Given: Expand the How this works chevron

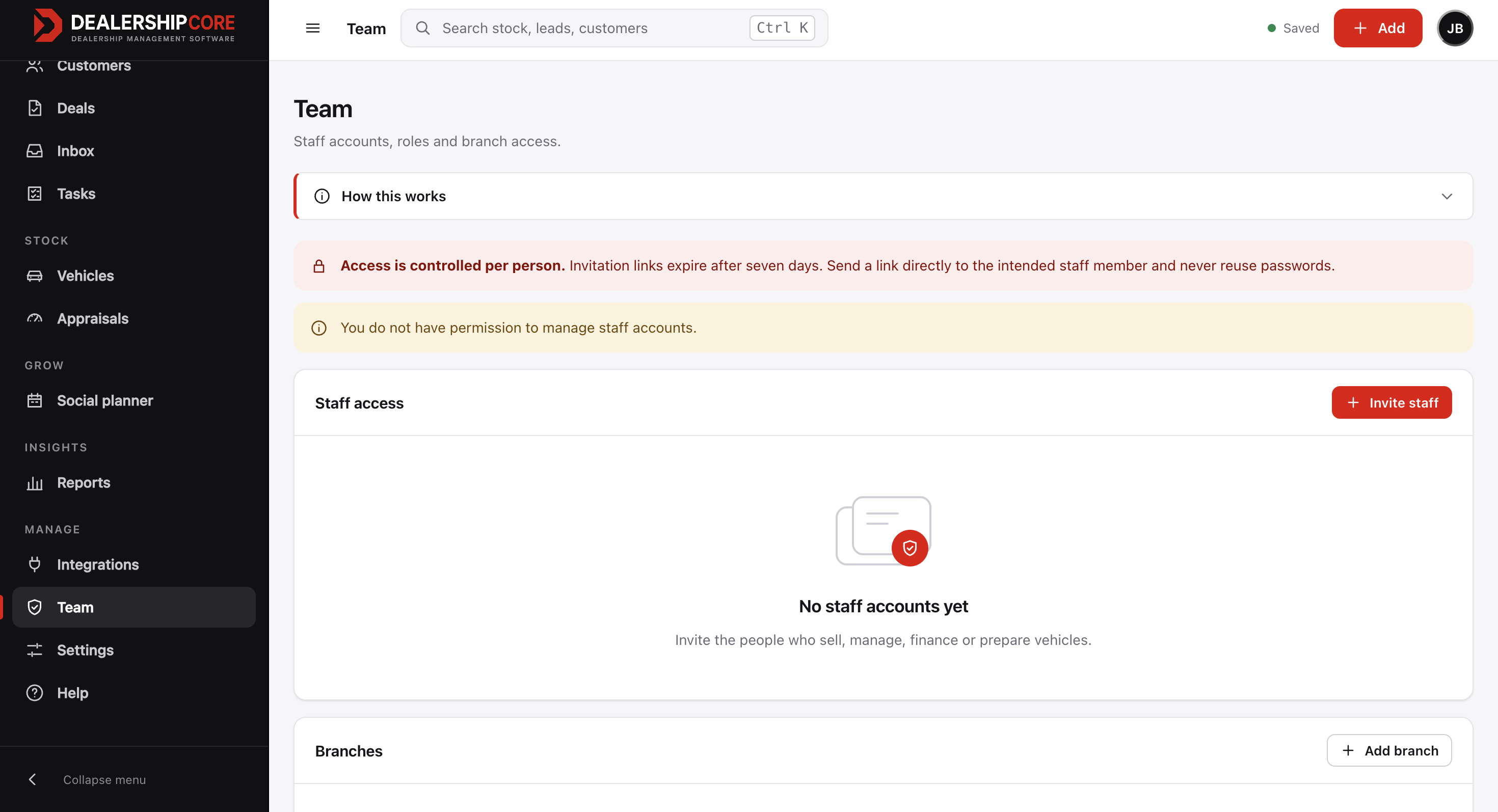Looking at the screenshot, I should point(1447,197).
